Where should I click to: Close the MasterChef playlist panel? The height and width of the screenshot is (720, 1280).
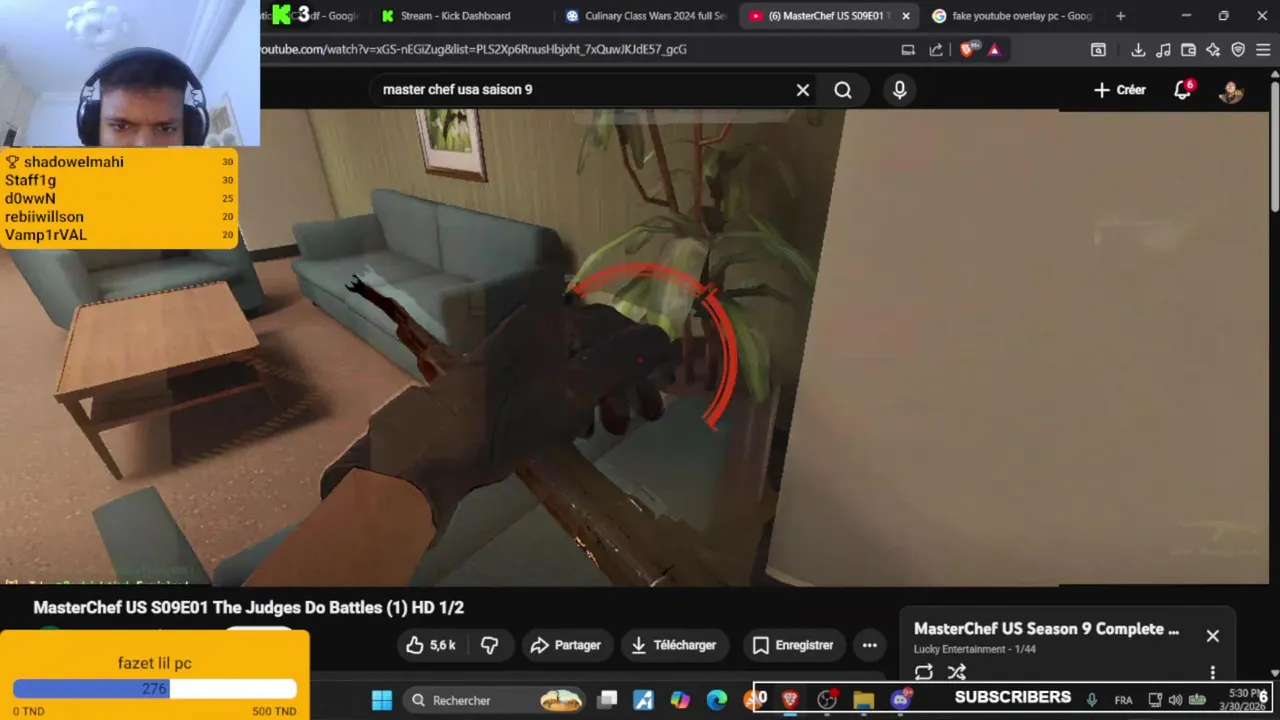pyautogui.click(x=1212, y=636)
